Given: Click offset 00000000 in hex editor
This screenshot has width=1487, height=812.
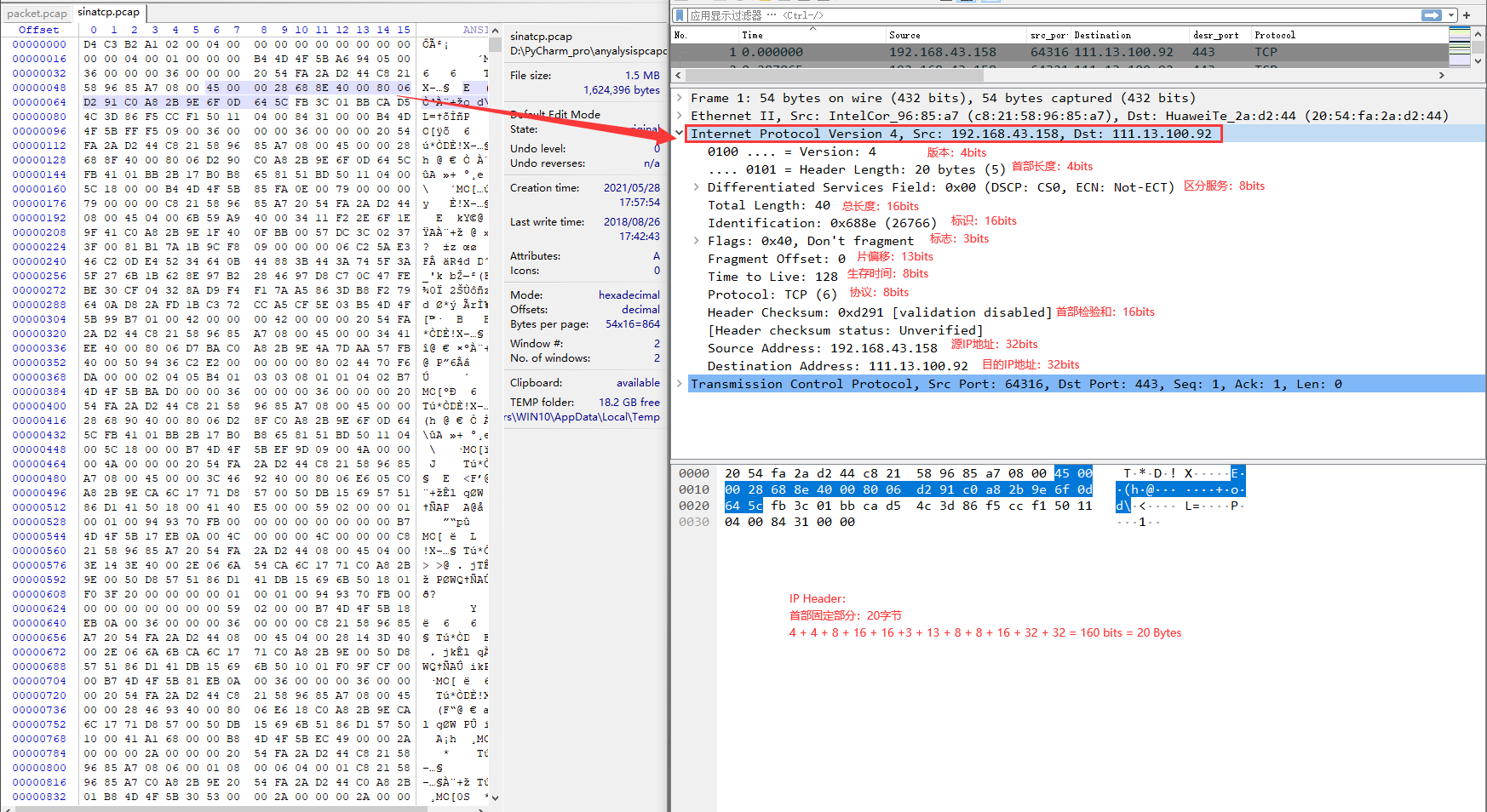Looking at the screenshot, I should [39, 44].
